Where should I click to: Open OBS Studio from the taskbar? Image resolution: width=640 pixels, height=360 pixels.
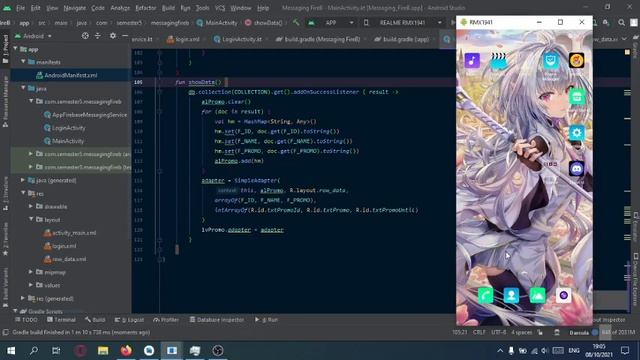tap(218, 350)
